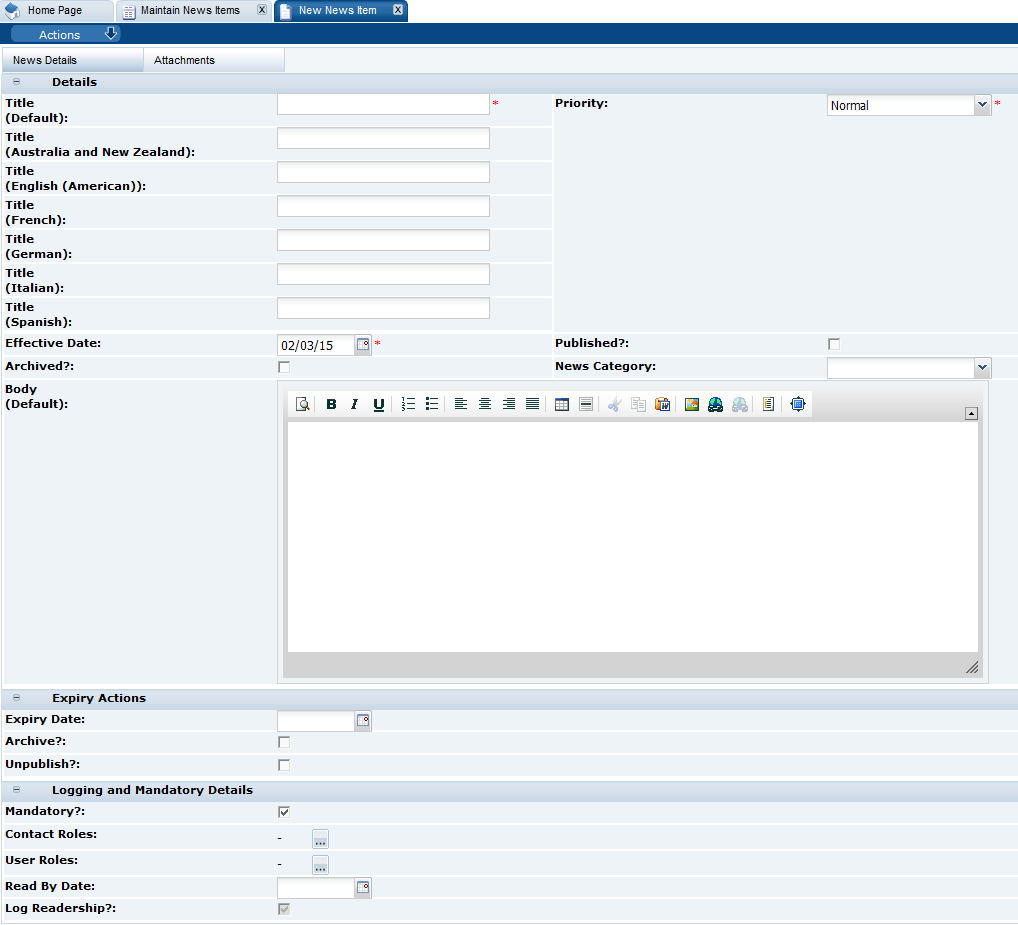1018x925 pixels.
Task: Open the Actions menu
Action: tap(60, 33)
